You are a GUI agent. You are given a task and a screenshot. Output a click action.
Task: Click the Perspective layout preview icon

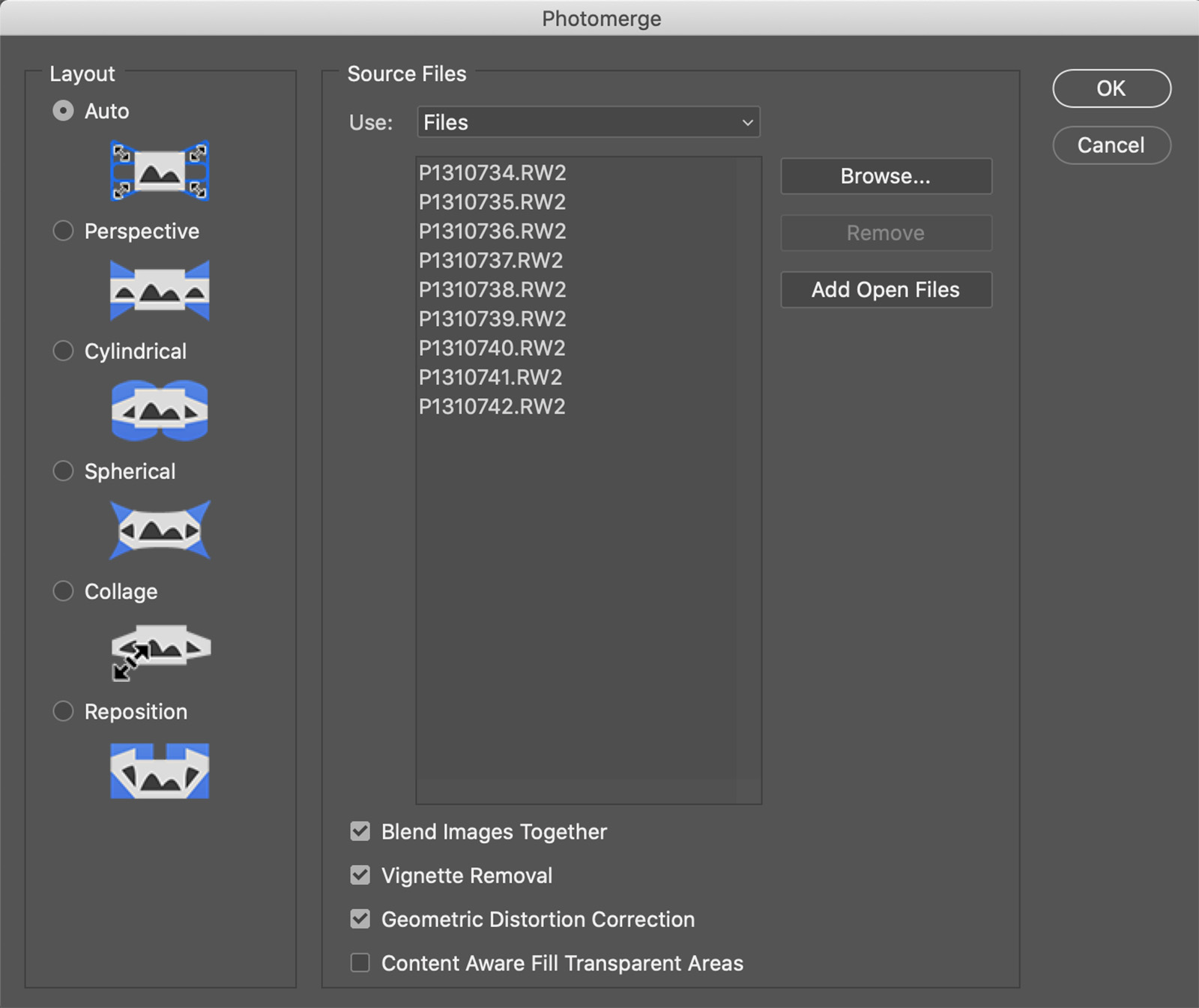click(160, 291)
